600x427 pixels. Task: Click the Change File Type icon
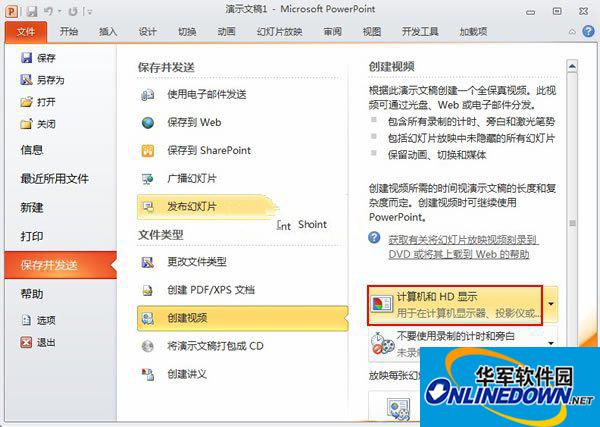pyautogui.click(x=148, y=262)
